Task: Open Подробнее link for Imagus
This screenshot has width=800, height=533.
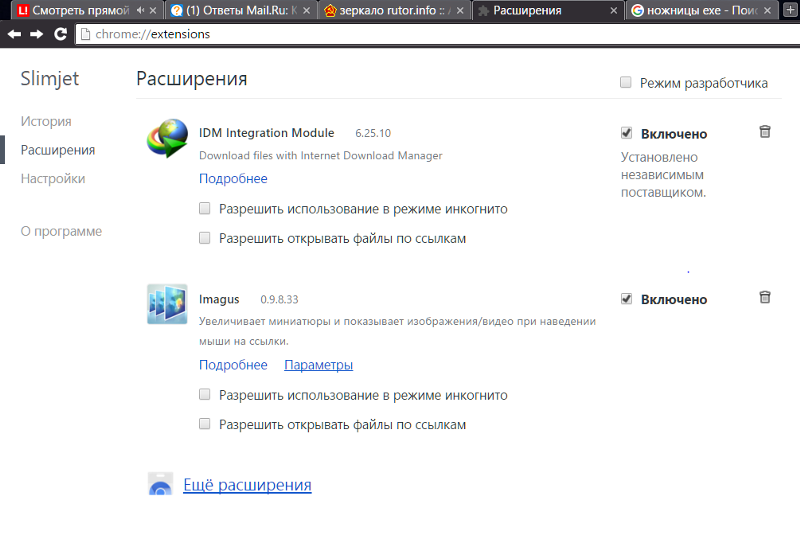Action: point(233,365)
